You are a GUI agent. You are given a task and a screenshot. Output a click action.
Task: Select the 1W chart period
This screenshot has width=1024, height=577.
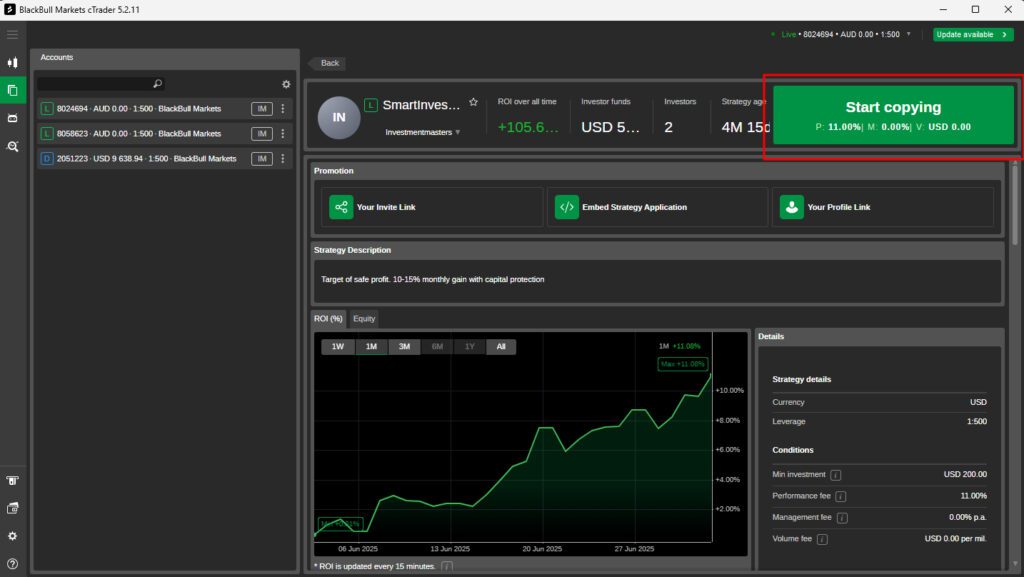tap(338, 347)
